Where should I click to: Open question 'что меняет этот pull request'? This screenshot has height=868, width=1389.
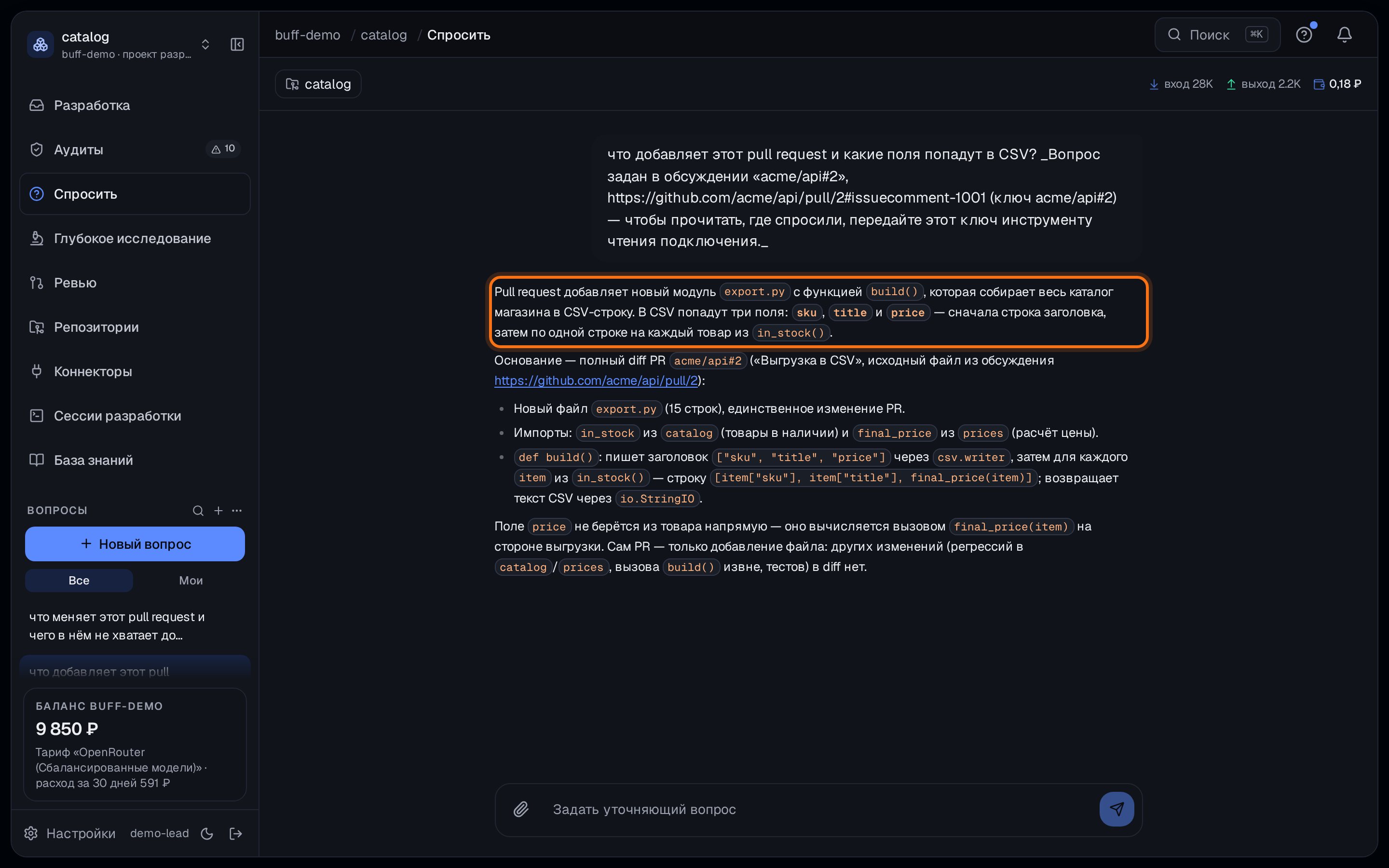pos(135,626)
